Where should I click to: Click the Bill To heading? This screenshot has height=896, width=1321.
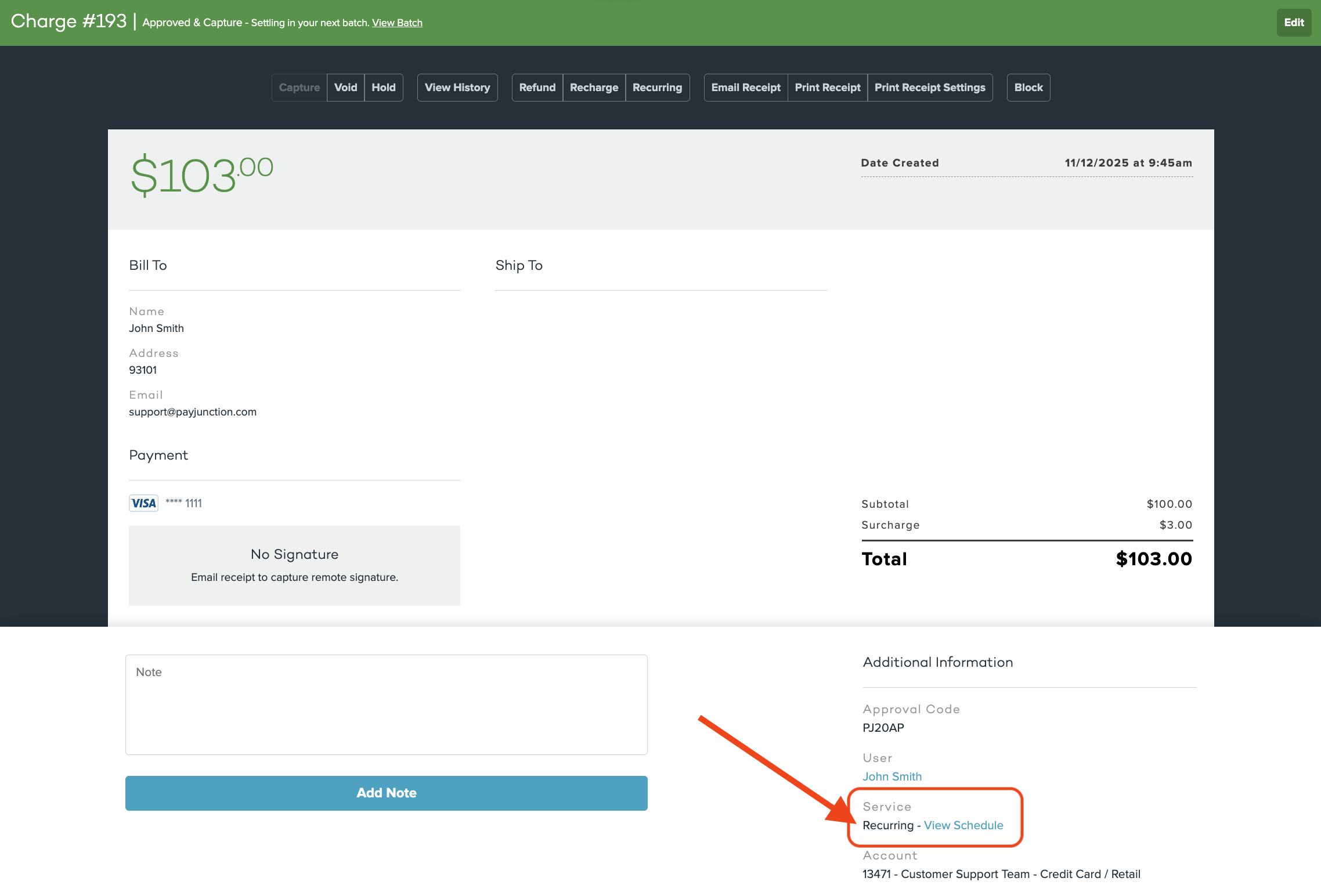pos(148,265)
